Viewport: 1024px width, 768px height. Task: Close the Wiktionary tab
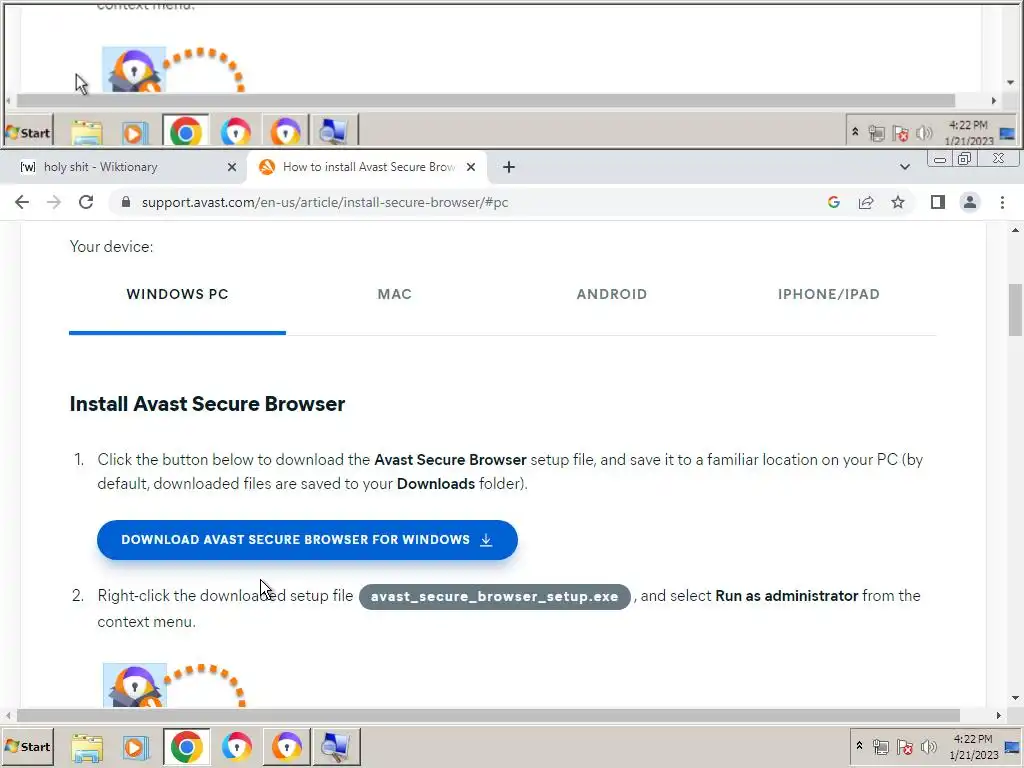[232, 167]
